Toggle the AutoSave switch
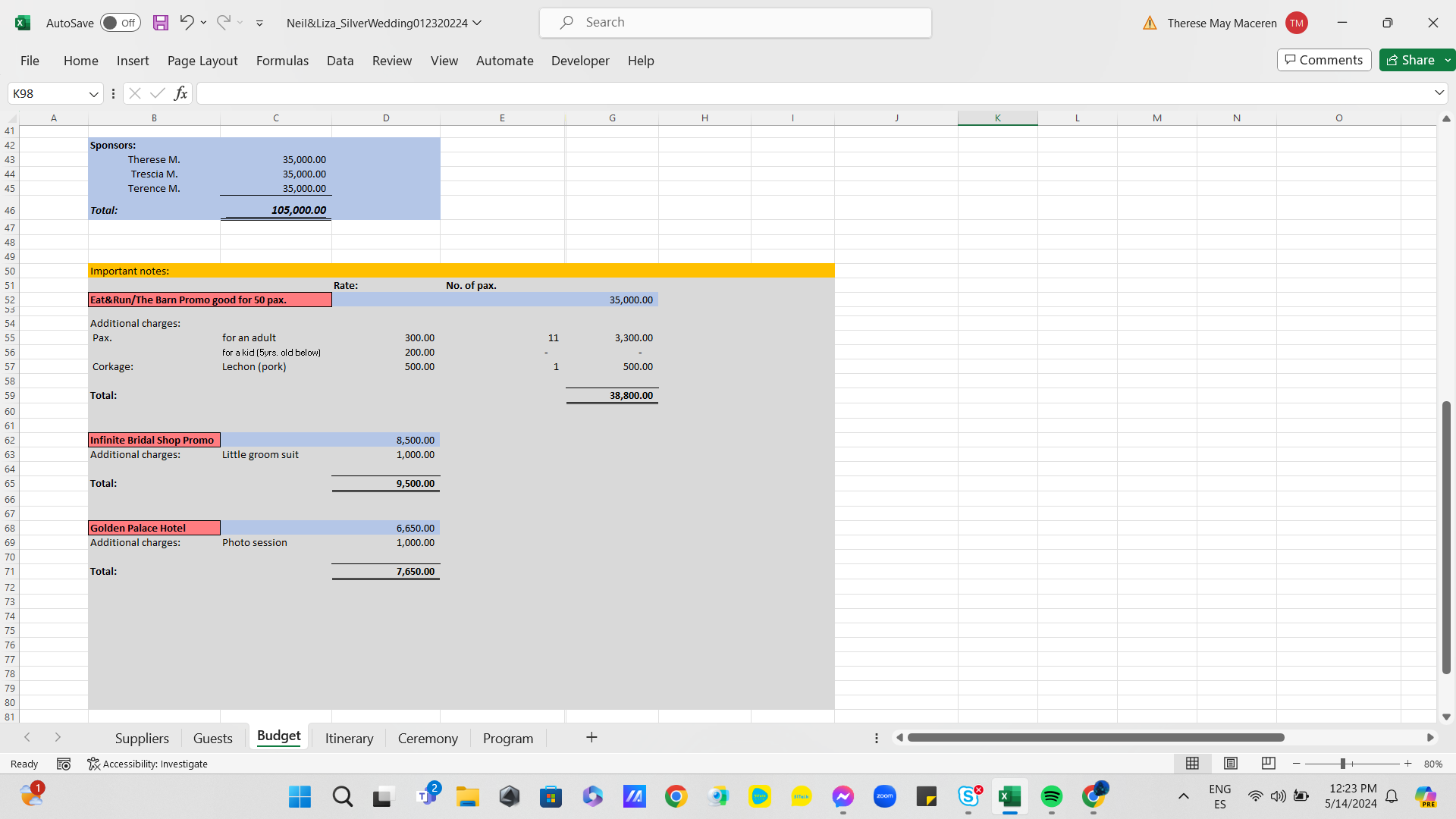 pos(120,23)
